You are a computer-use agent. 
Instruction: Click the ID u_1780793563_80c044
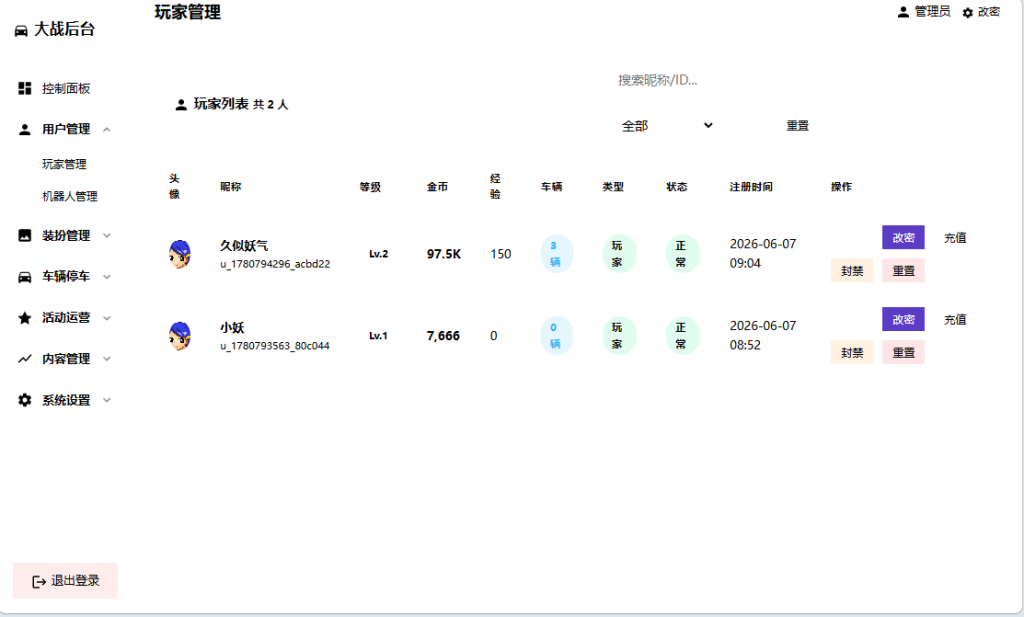[274, 345]
